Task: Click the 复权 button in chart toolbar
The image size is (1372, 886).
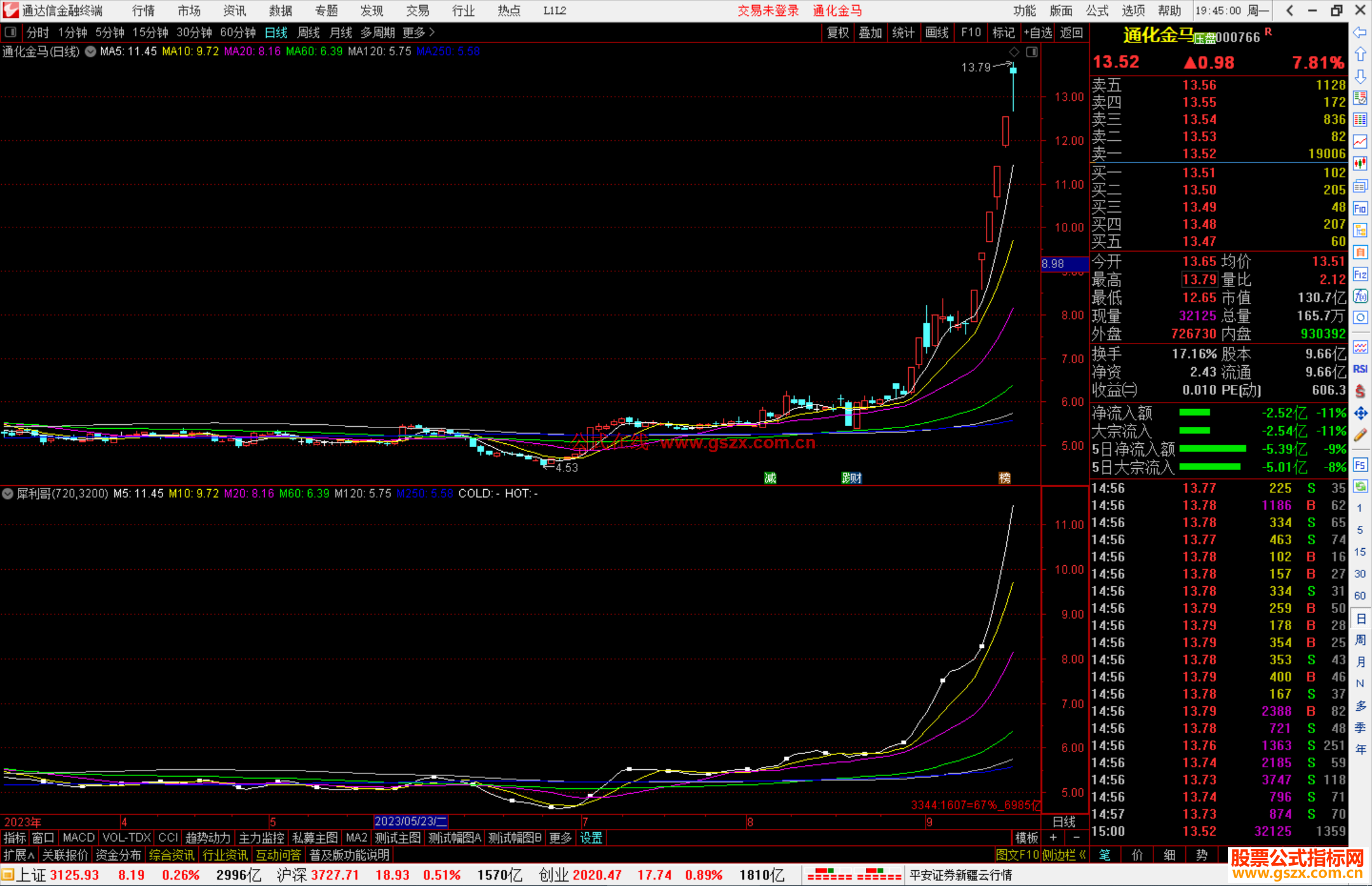Action: tap(837, 32)
